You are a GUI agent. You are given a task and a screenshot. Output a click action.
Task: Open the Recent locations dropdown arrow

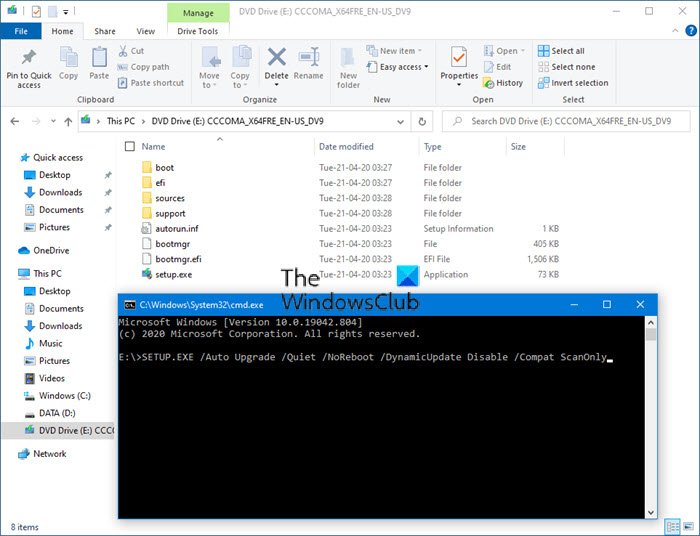click(x=53, y=121)
